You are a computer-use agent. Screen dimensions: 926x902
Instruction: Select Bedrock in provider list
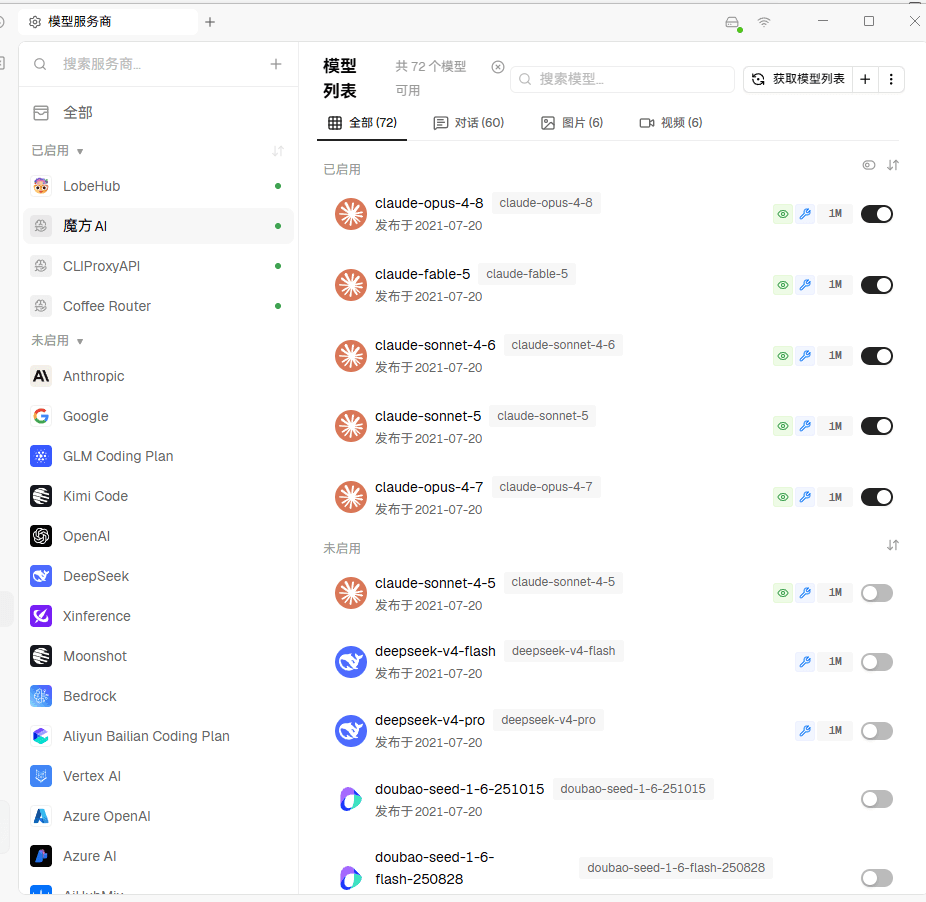point(158,696)
